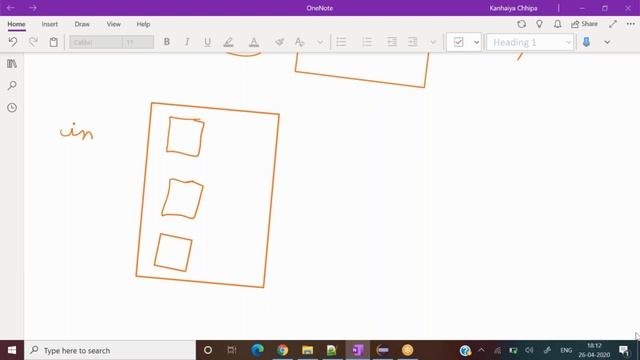Click the sync status icon

coord(521,24)
